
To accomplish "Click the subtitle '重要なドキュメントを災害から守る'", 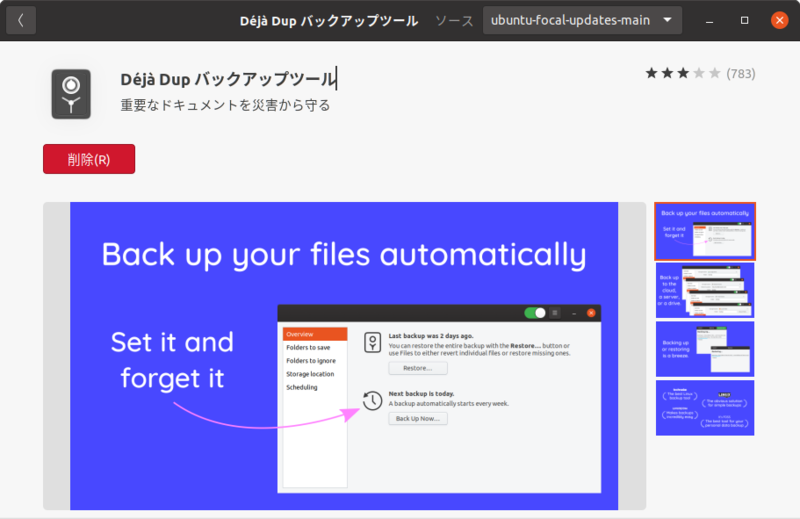I will point(225,105).
